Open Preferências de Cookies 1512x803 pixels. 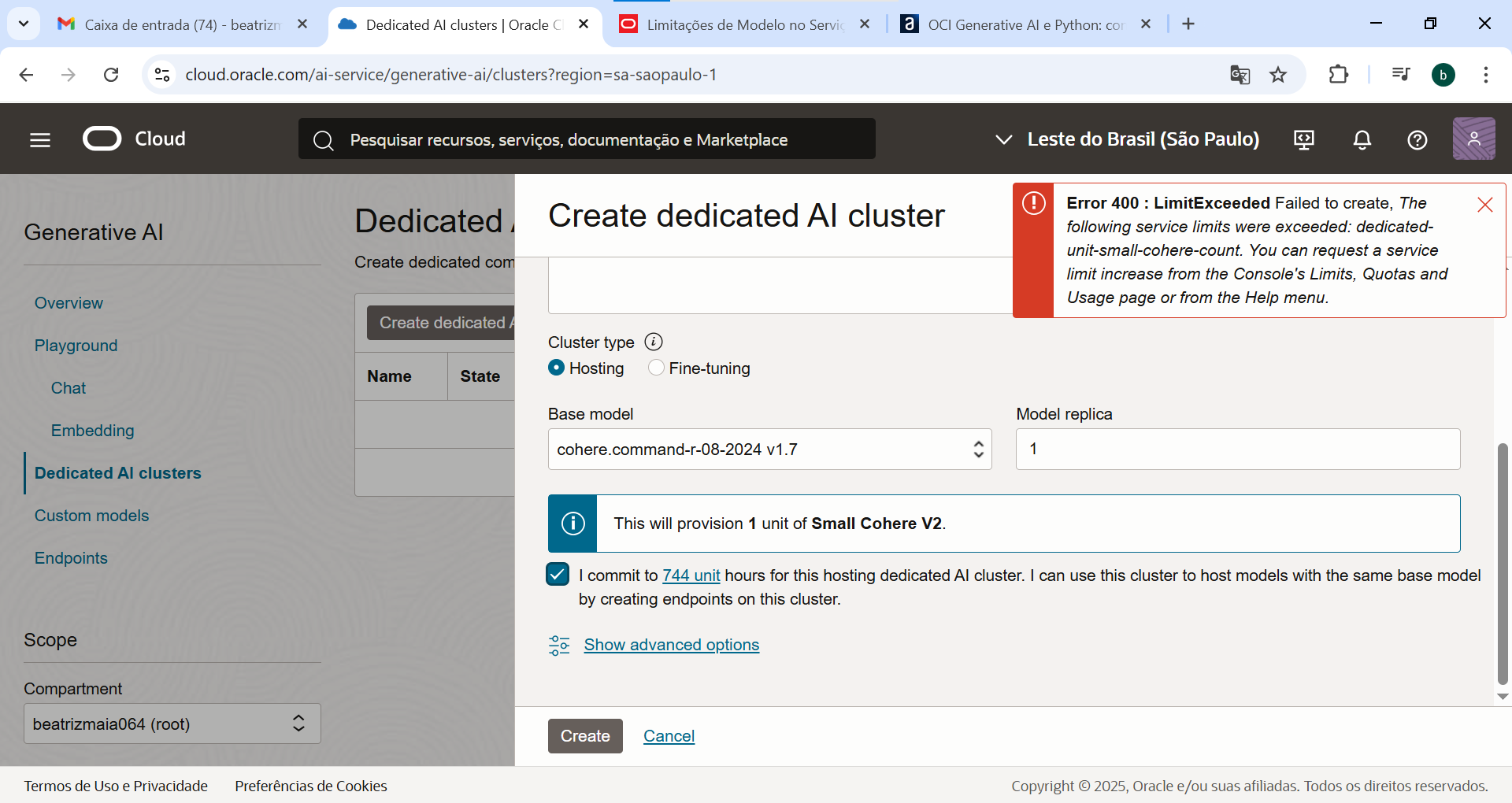(x=311, y=786)
